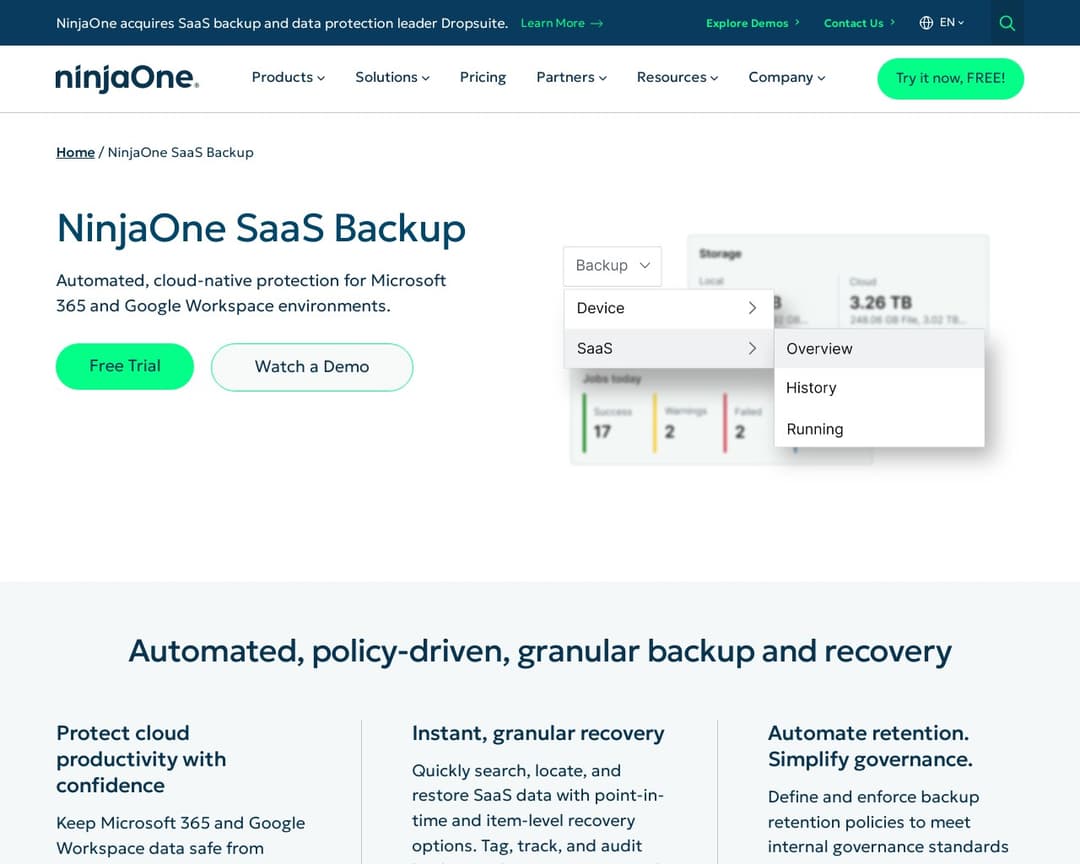1080x864 pixels.
Task: Click the NinjaOne SaaS Backup heading
Action: (x=261, y=228)
